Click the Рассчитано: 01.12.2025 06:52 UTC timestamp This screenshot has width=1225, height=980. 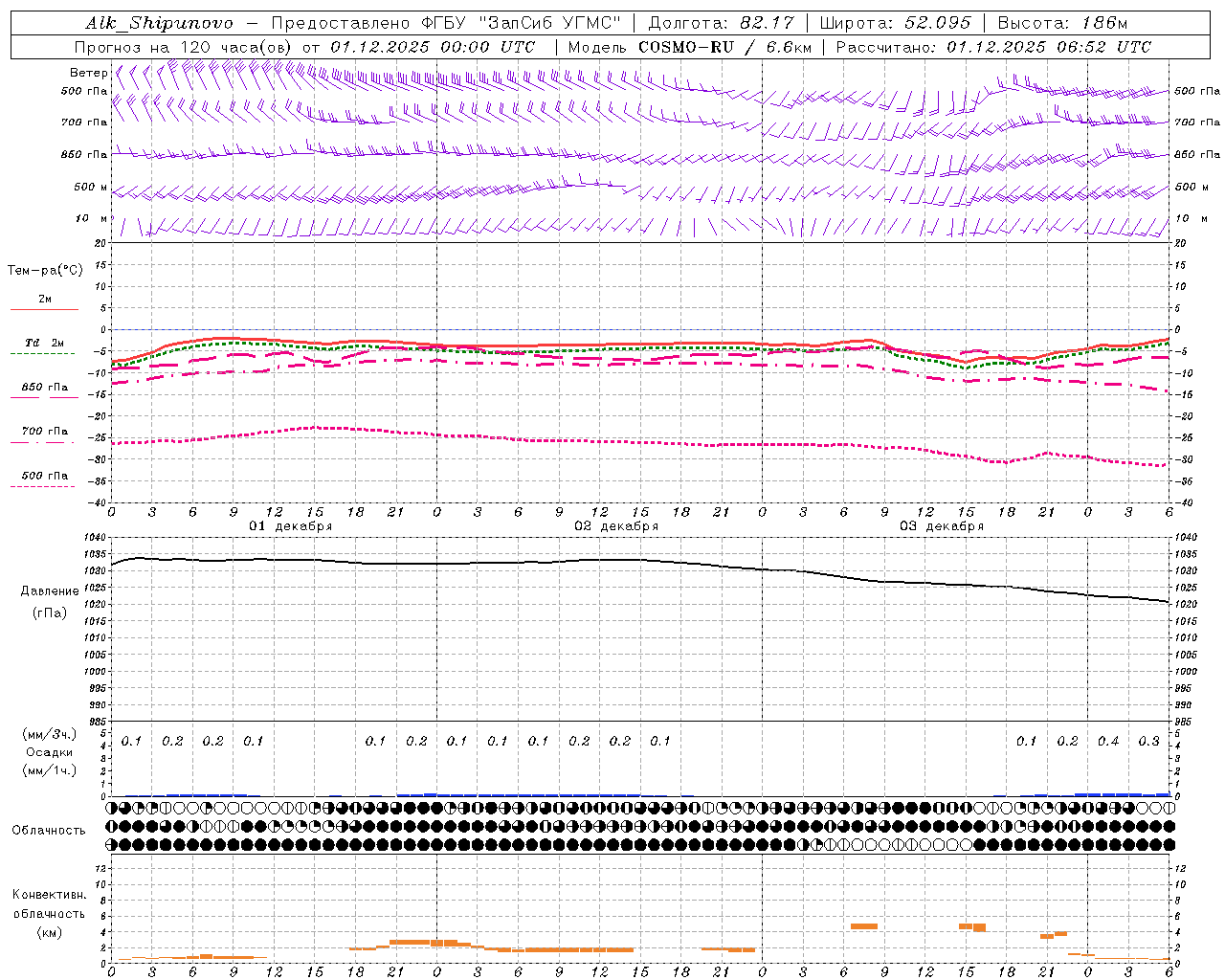(993, 47)
